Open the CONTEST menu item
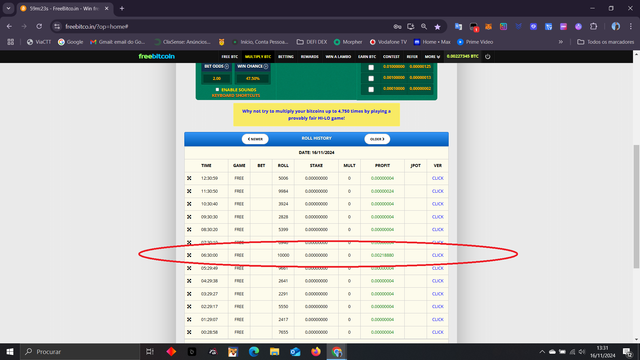 391,57
